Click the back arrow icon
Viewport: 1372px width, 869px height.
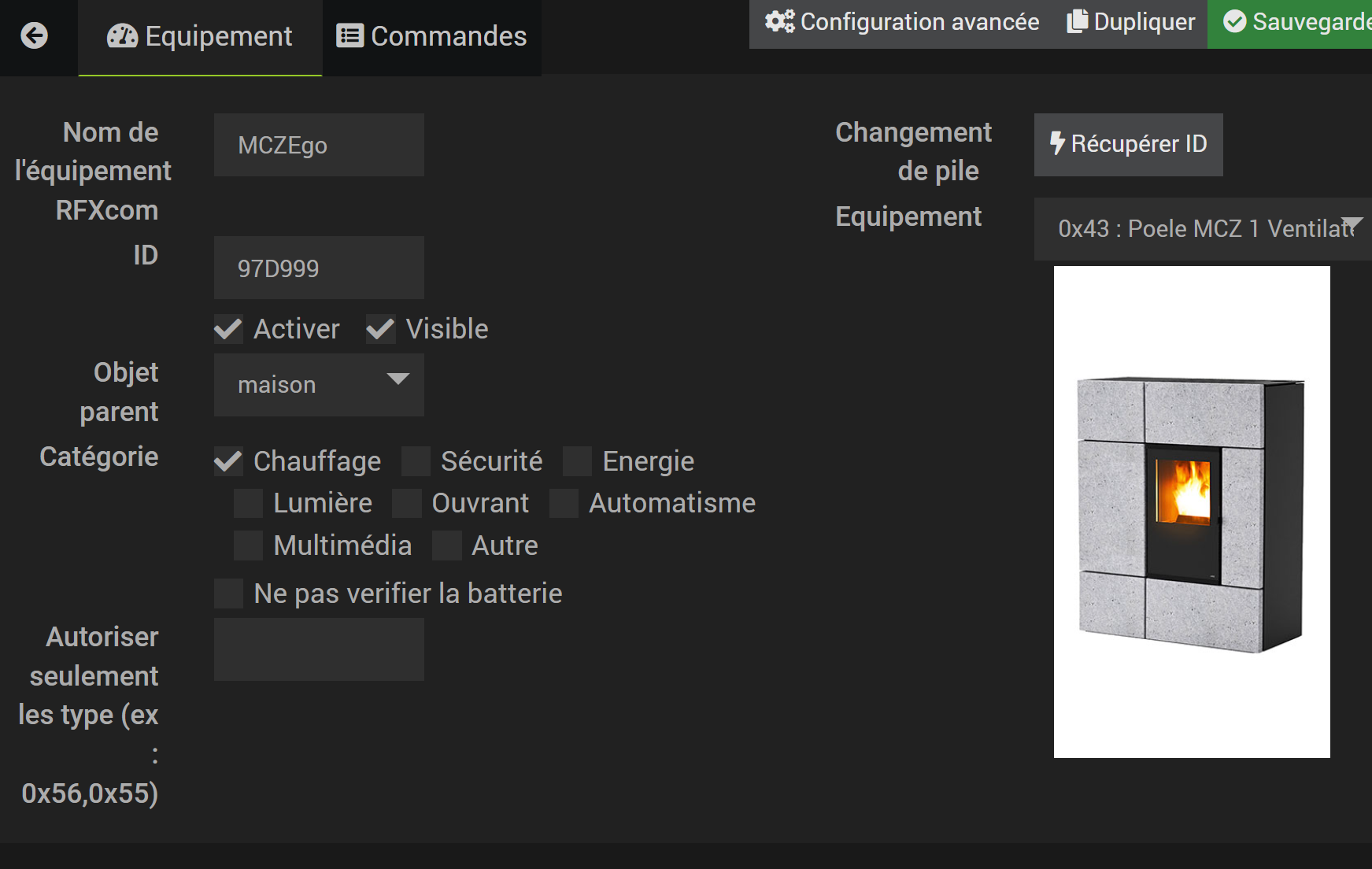pos(35,35)
